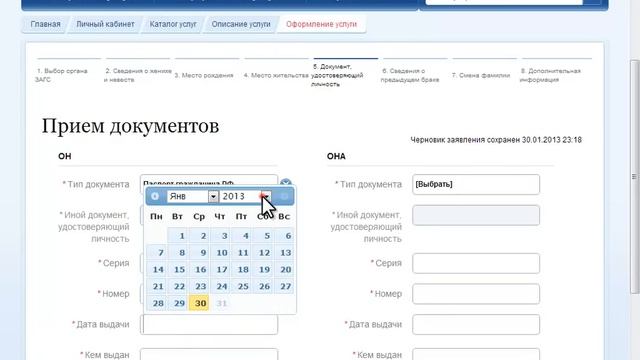Select calendar day 7

(x=156, y=253)
